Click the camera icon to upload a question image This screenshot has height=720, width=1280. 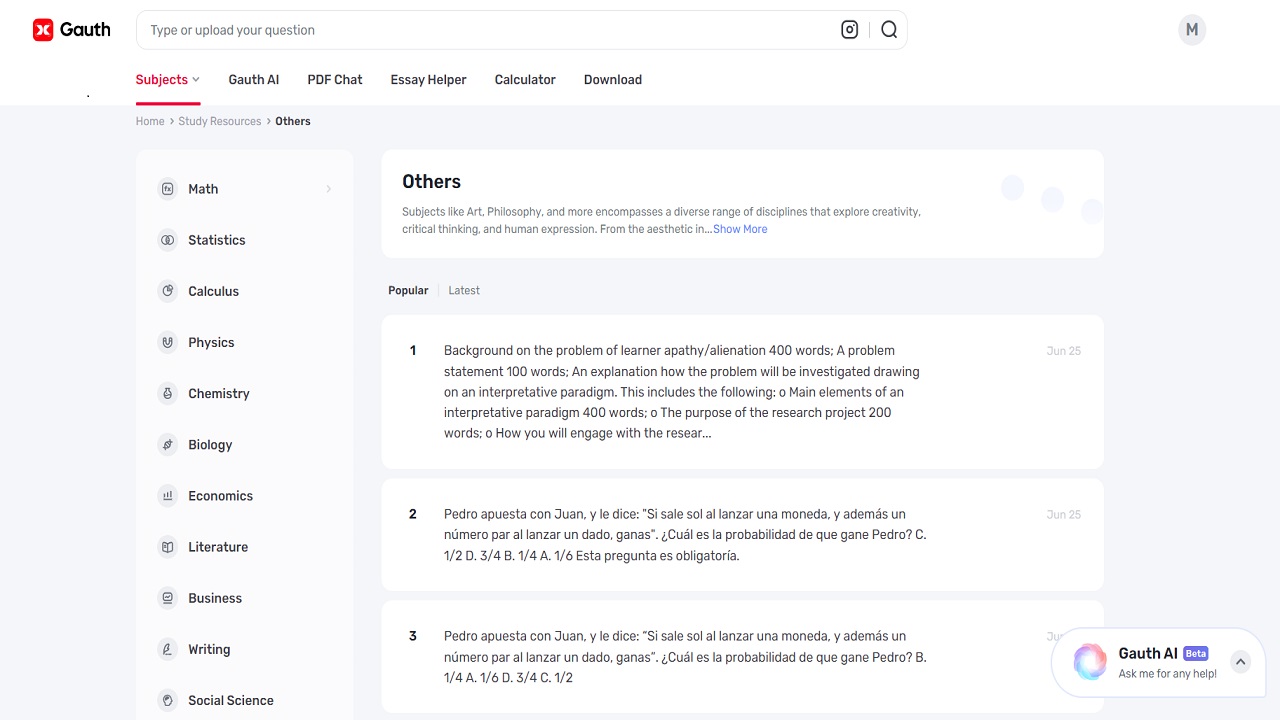point(849,29)
